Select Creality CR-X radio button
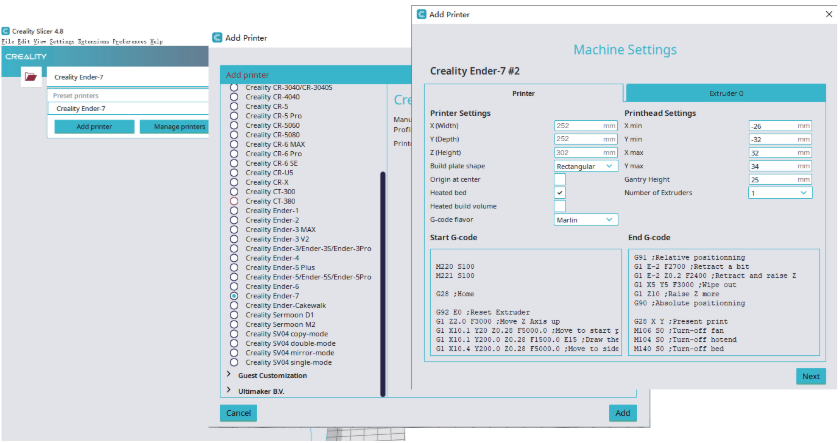 [x=234, y=182]
